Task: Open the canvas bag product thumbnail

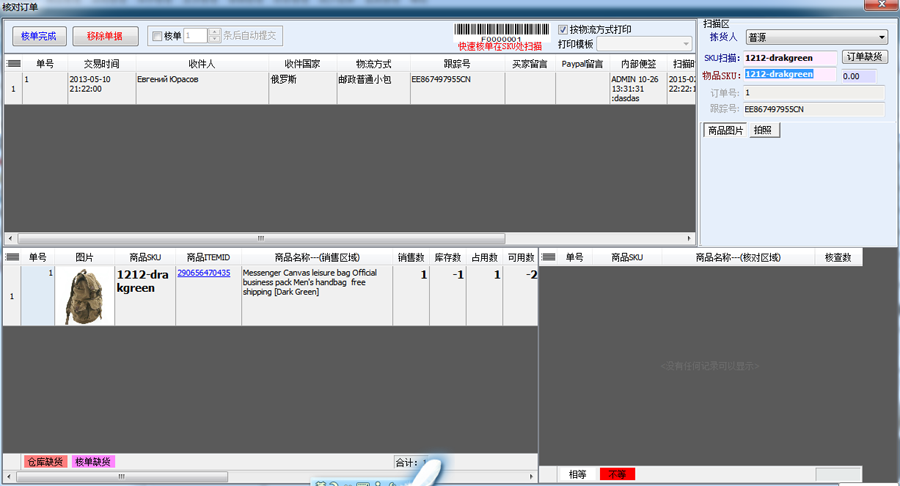Action: click(x=84, y=295)
